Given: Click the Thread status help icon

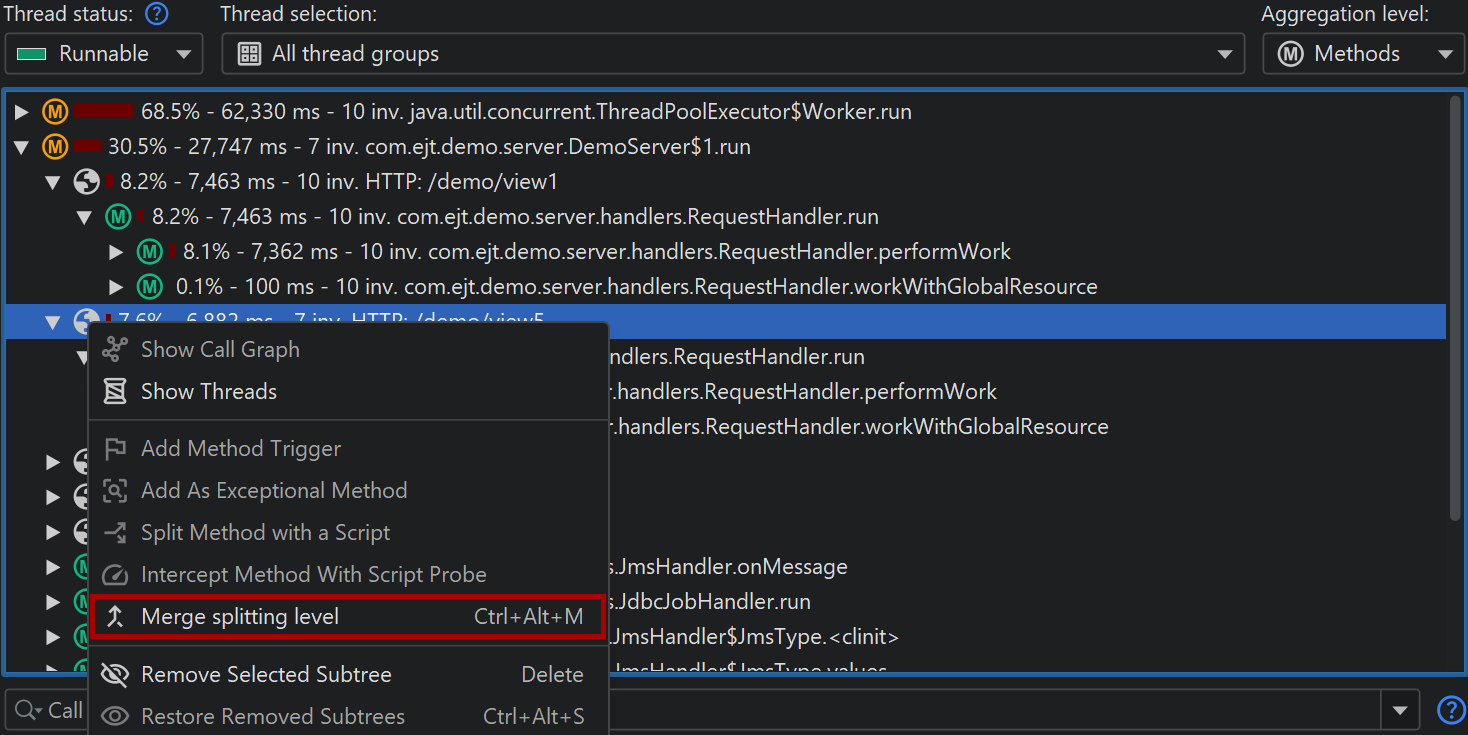Looking at the screenshot, I should click(x=156, y=14).
